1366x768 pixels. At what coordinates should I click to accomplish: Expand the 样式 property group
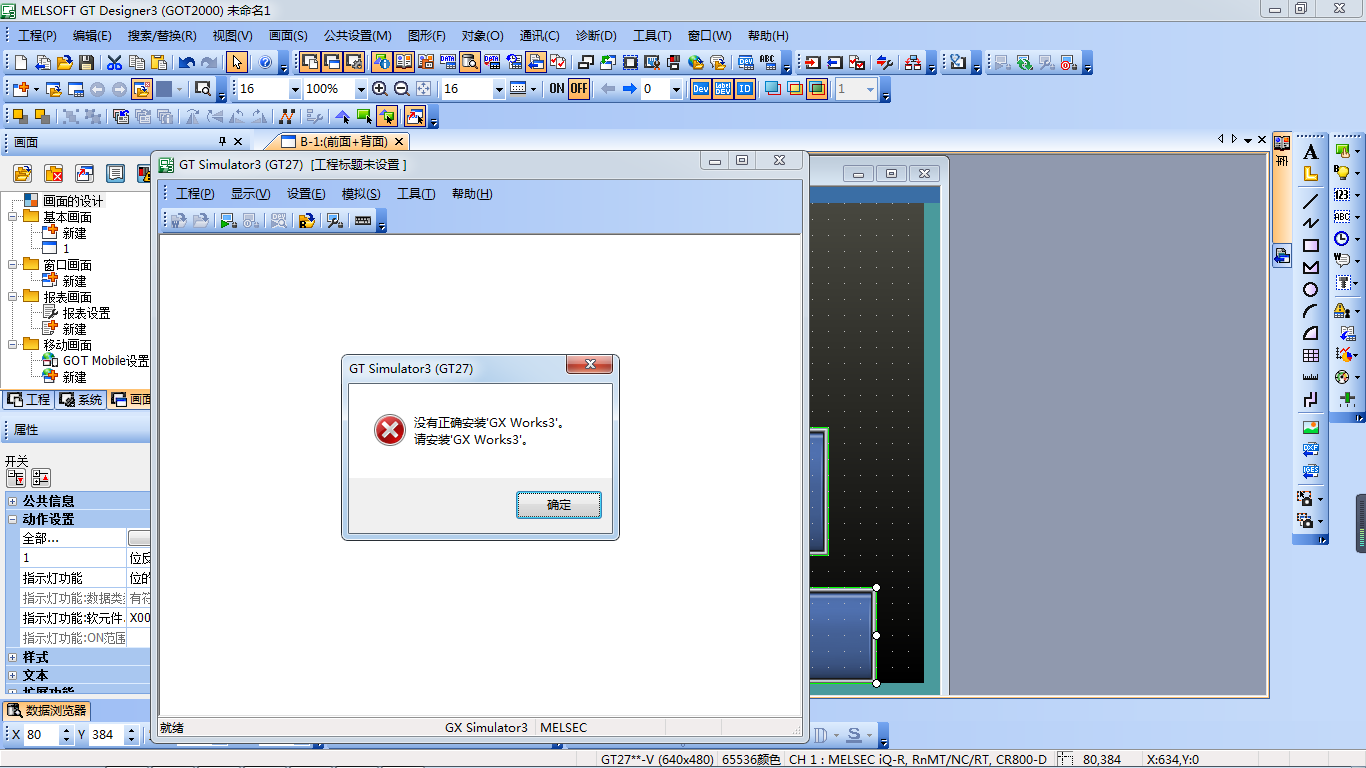tap(13, 657)
